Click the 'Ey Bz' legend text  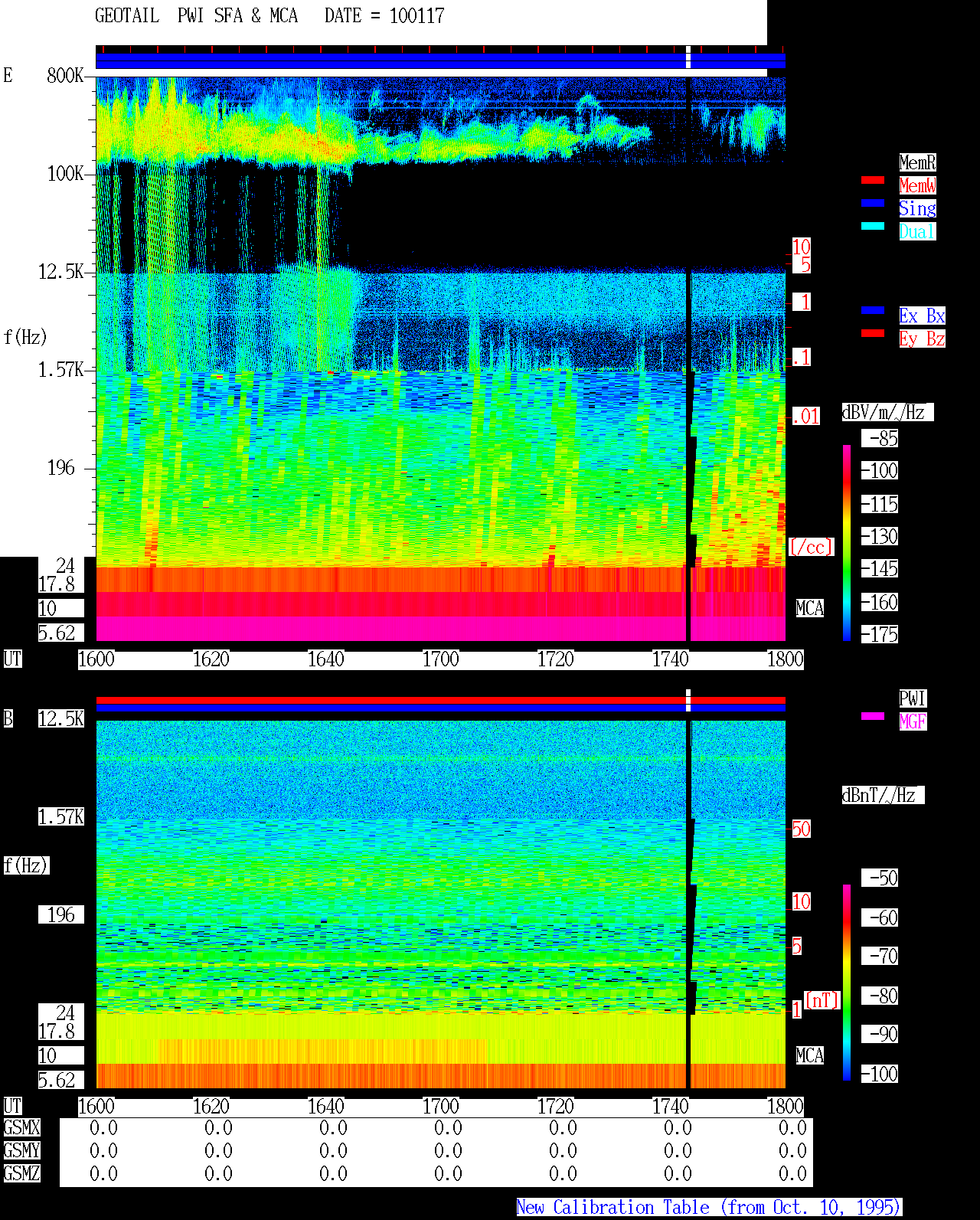click(x=922, y=339)
